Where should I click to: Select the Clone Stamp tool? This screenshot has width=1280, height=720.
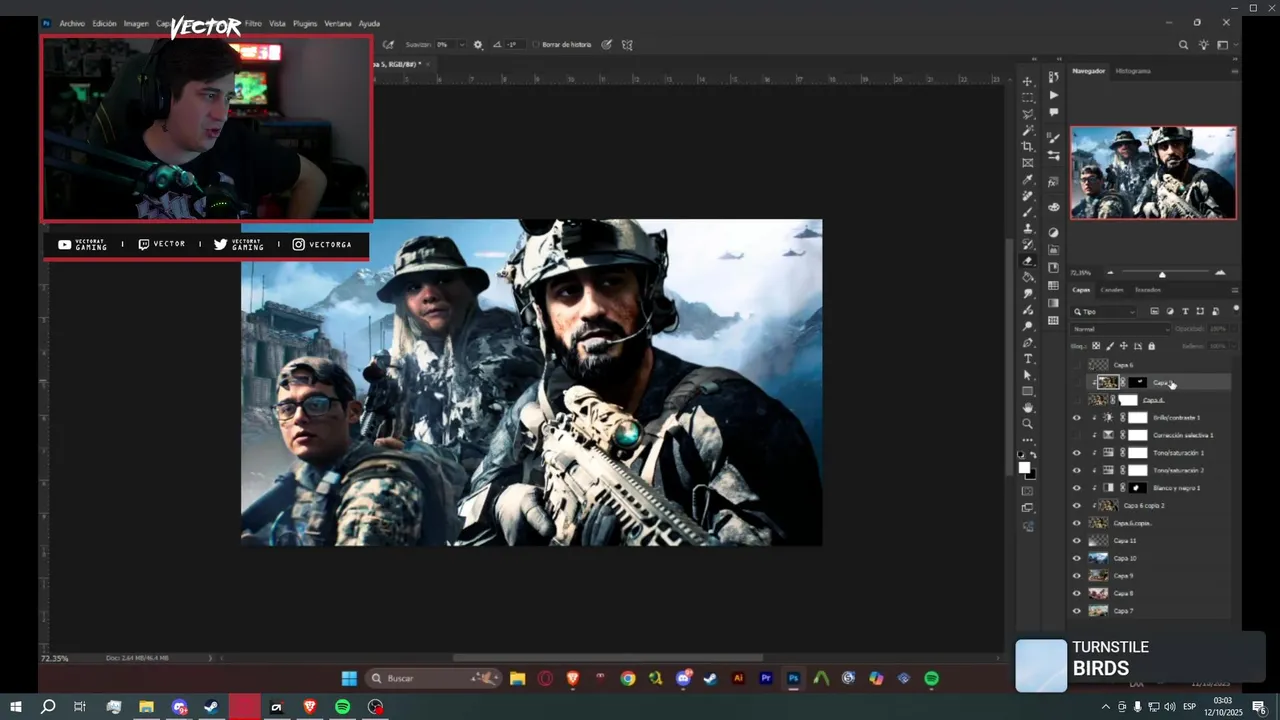tap(1027, 229)
